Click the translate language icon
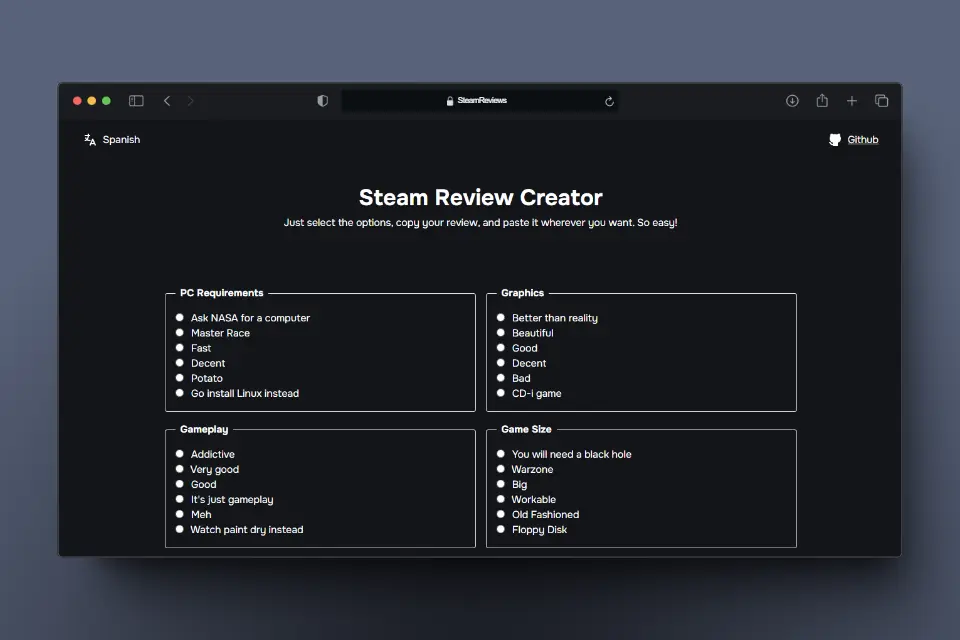This screenshot has height=640, width=960. coord(90,140)
